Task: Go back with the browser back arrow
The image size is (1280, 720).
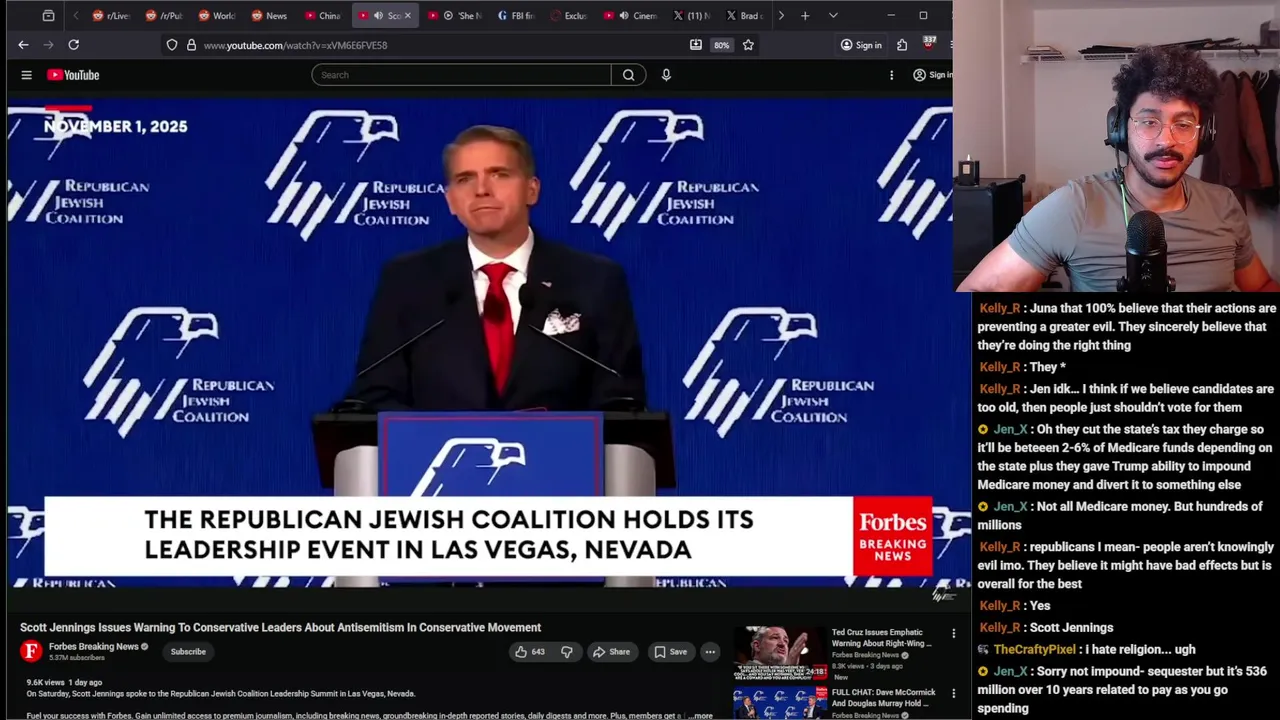Action: [x=23, y=45]
